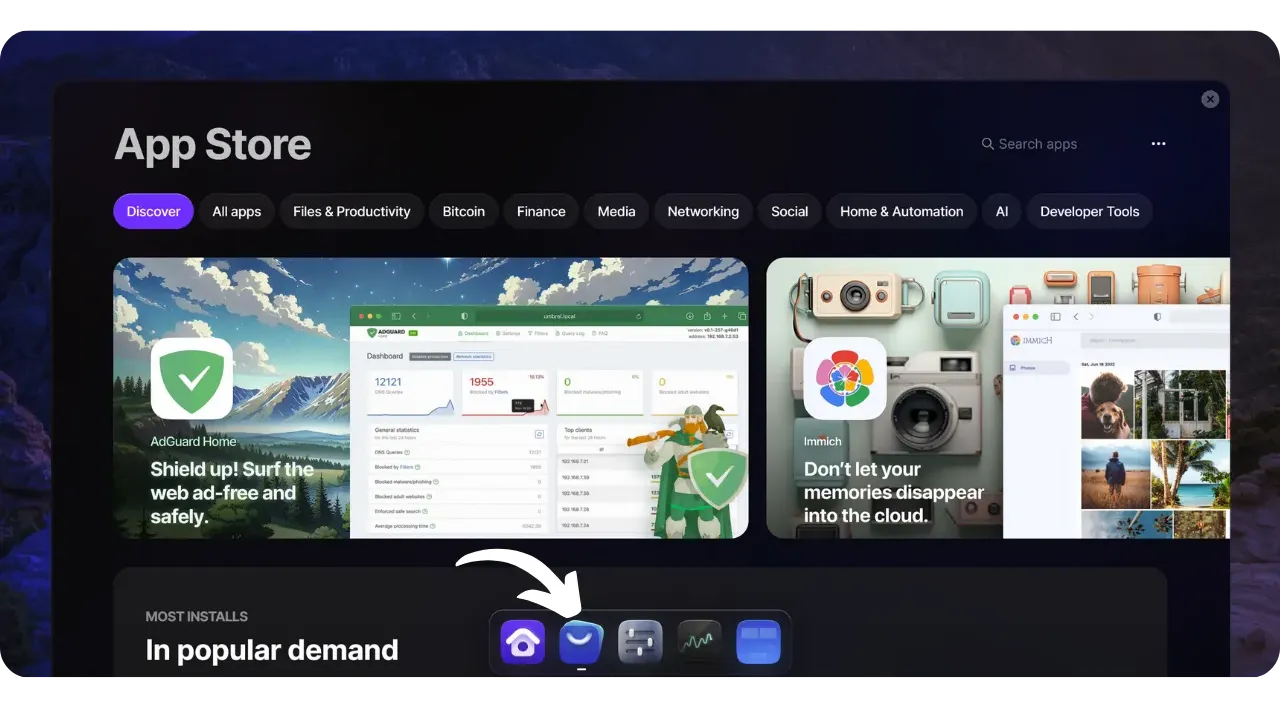
Task: Open the three-dot more options menu
Action: click(x=1158, y=144)
